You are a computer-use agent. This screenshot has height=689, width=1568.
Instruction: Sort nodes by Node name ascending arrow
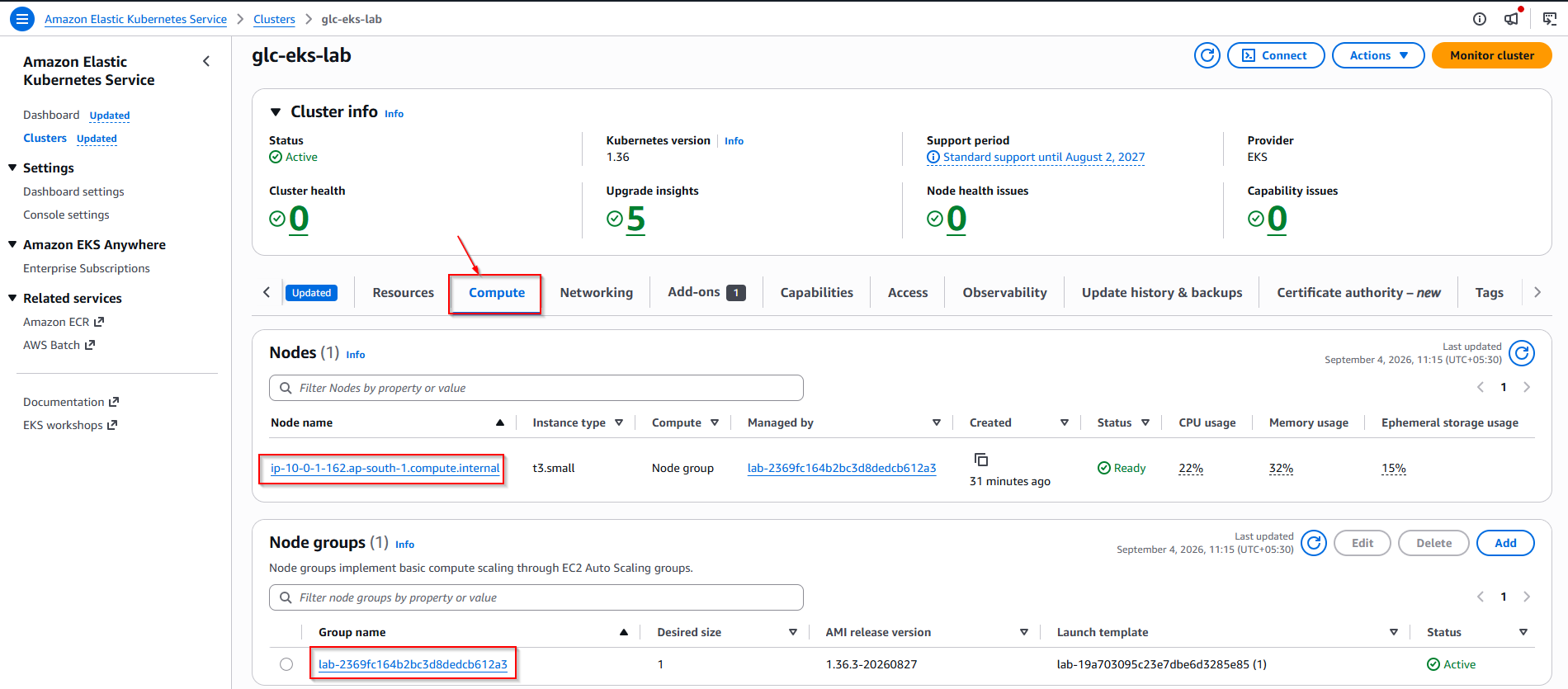pos(500,422)
